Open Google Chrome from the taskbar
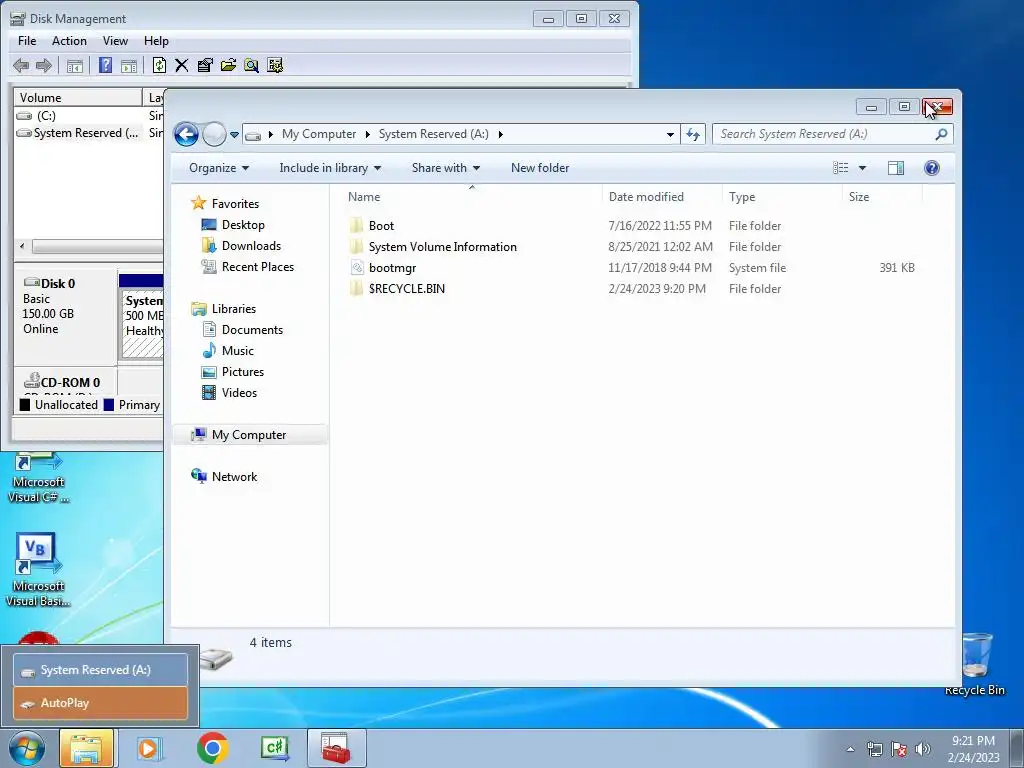 click(212, 748)
